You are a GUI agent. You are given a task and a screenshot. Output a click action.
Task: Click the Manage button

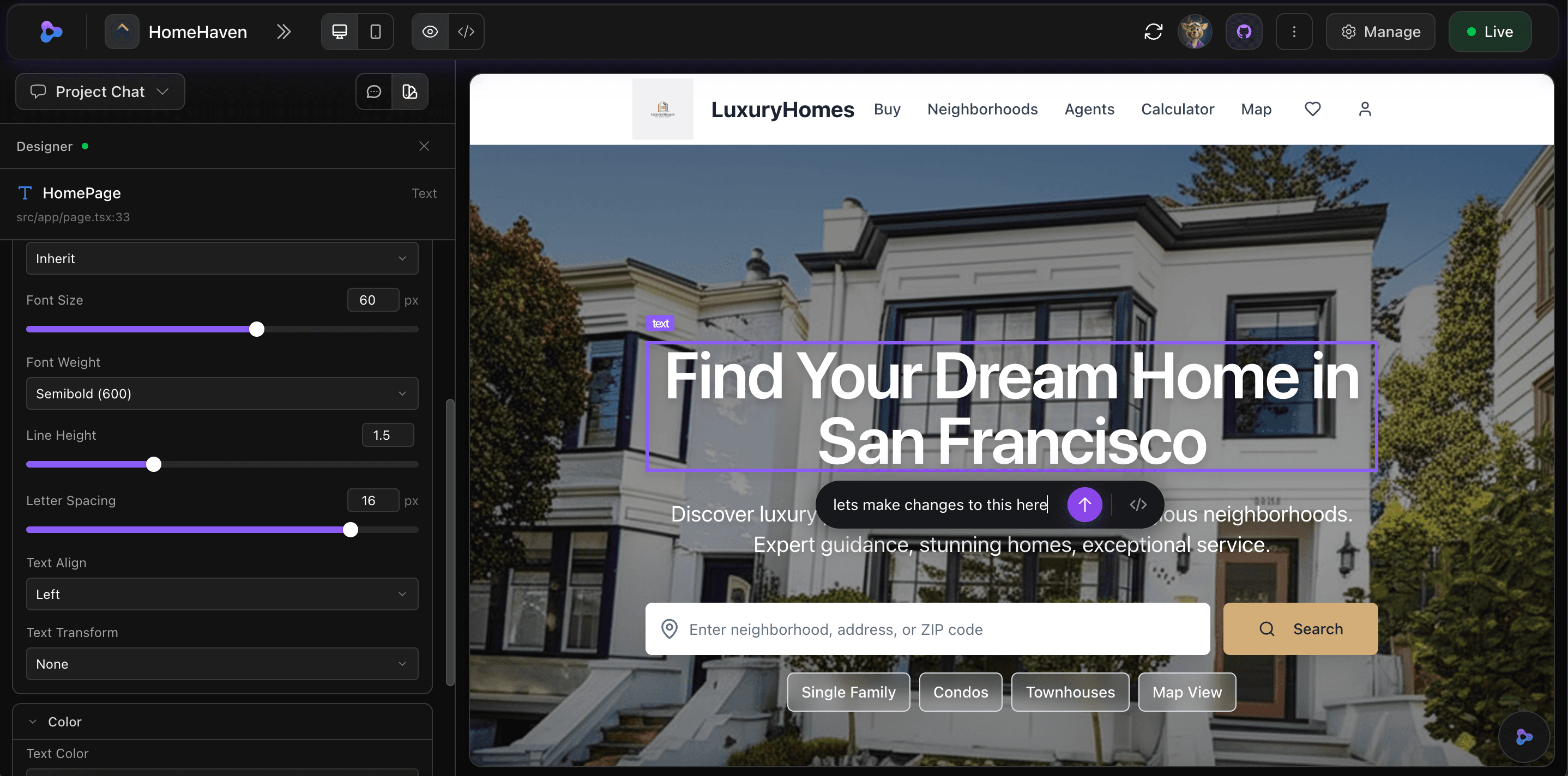coord(1380,31)
